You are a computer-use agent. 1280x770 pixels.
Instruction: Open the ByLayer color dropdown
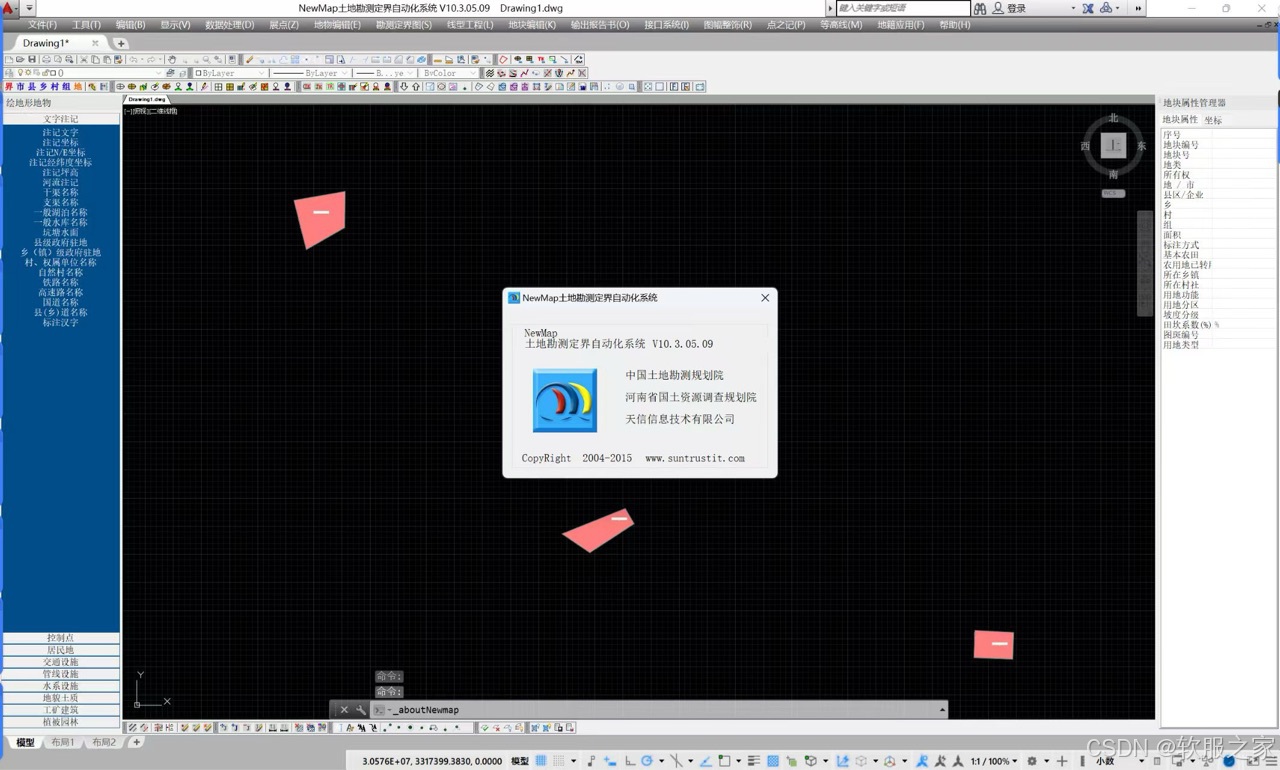tap(261, 73)
